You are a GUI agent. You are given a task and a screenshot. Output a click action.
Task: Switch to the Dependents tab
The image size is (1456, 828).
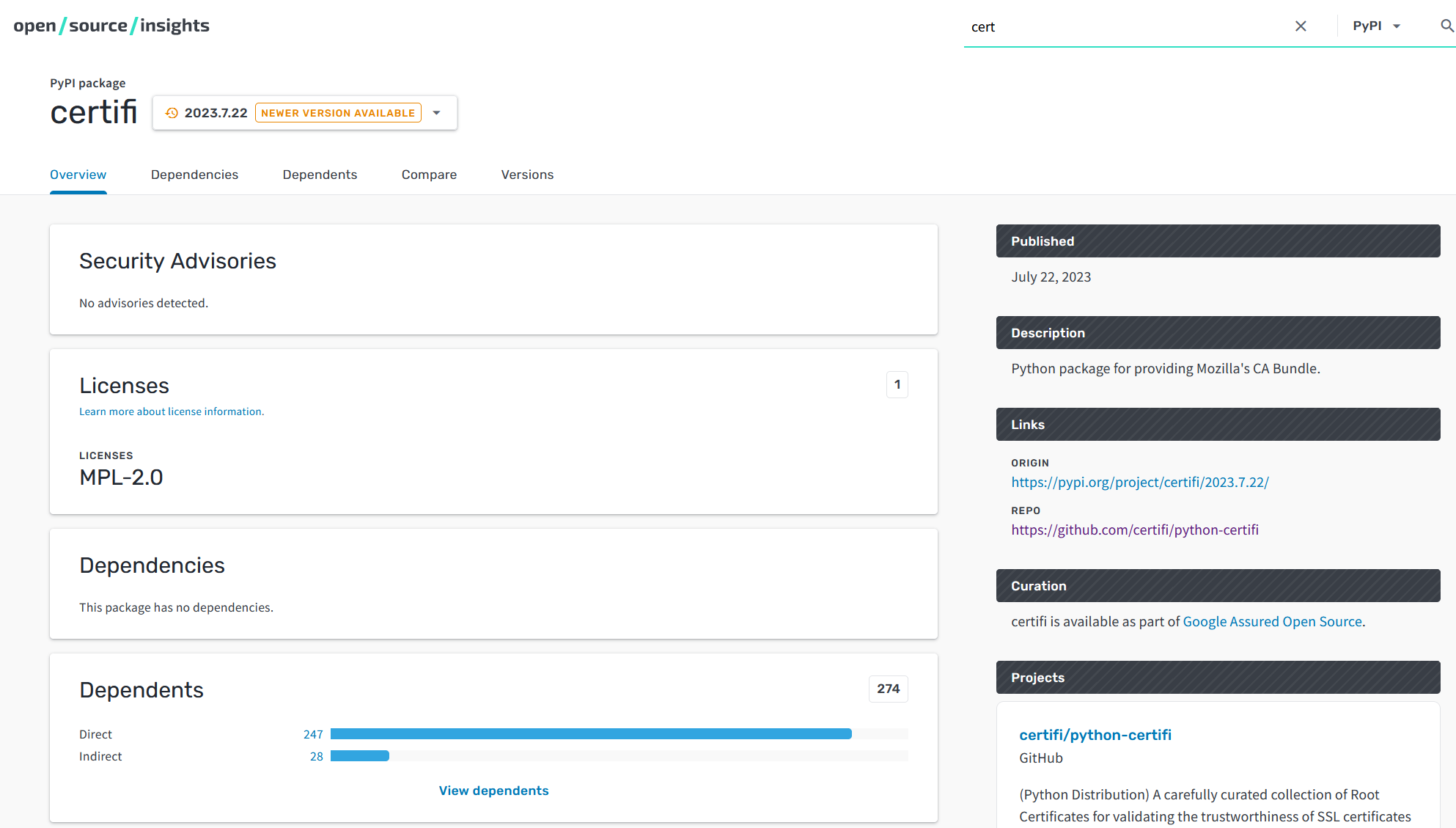point(320,175)
